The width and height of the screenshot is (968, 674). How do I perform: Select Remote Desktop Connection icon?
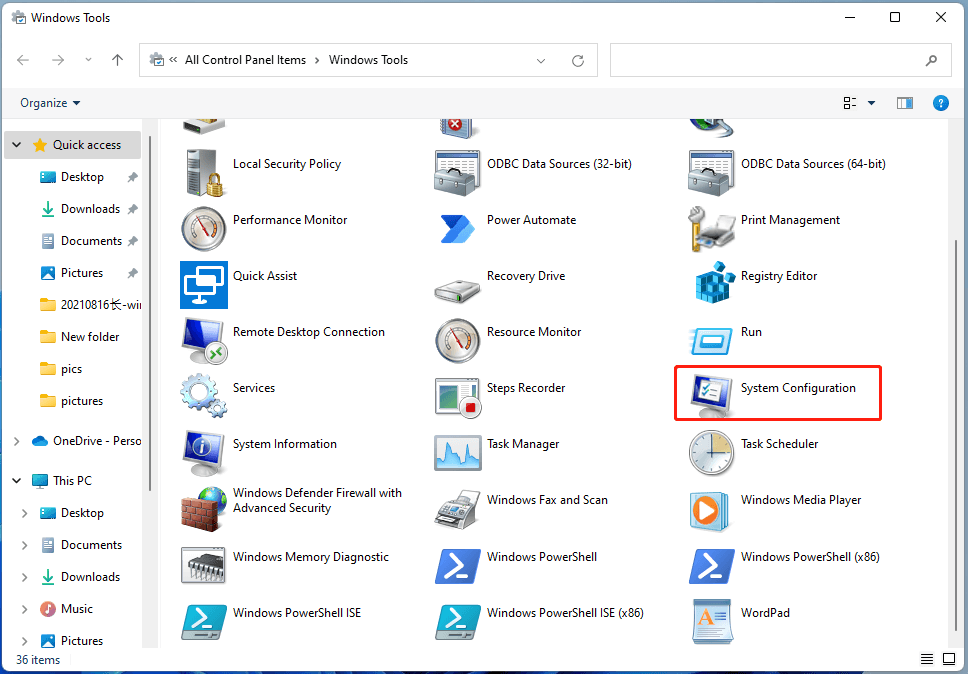coord(204,341)
